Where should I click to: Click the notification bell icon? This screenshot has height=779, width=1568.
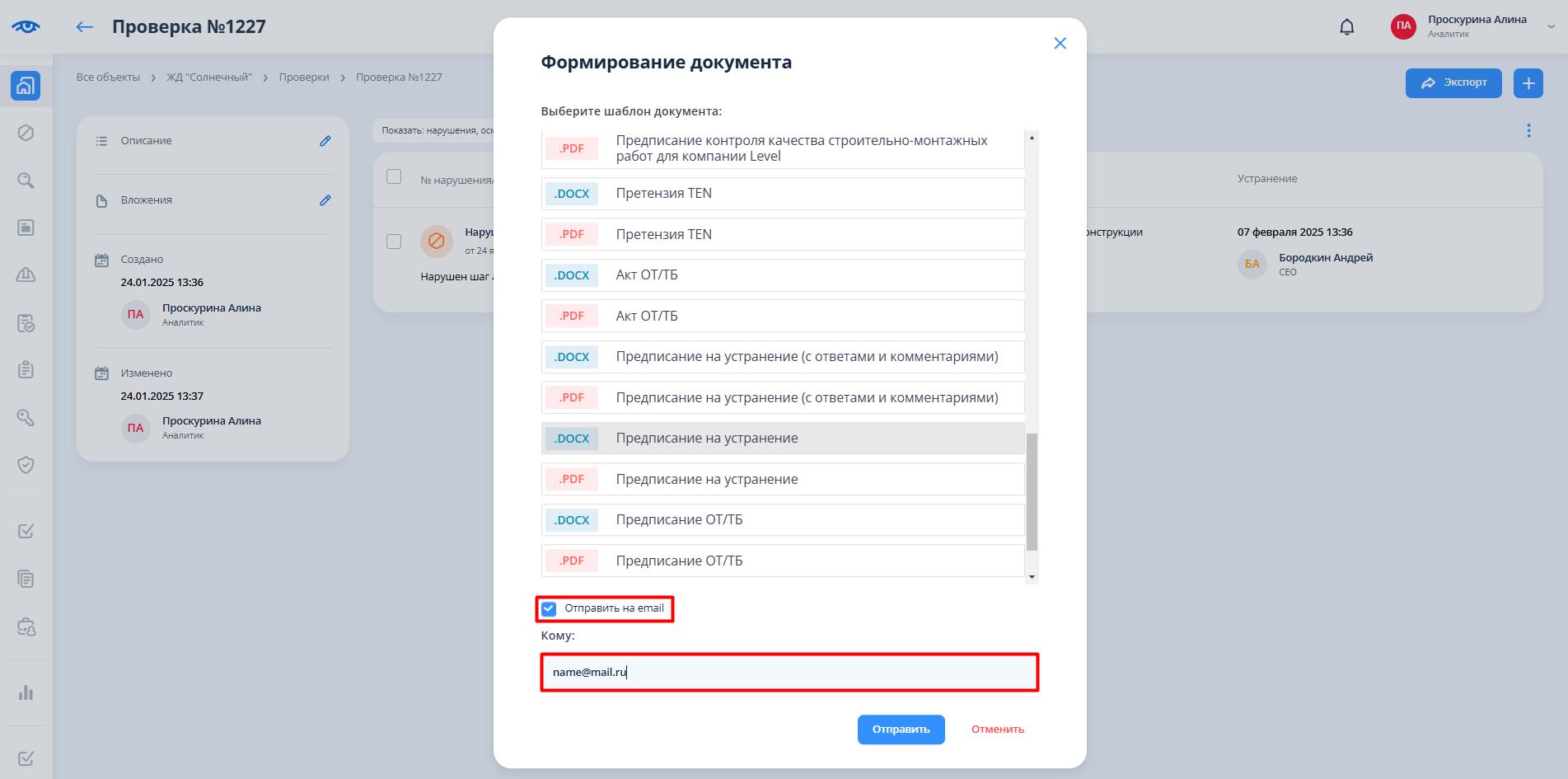tap(1347, 27)
